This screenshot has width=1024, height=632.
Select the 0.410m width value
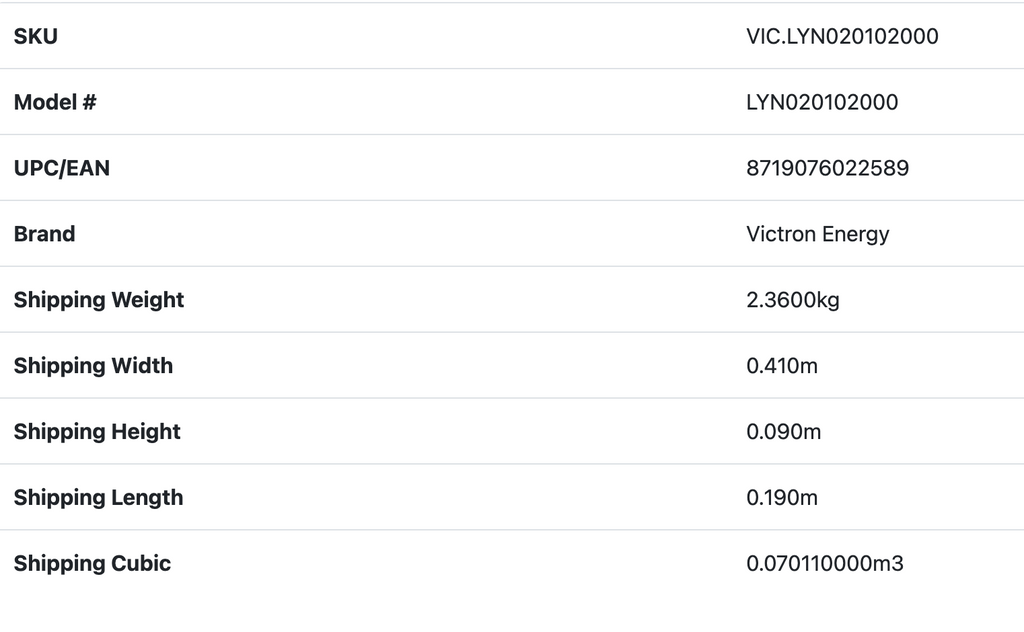tap(782, 366)
